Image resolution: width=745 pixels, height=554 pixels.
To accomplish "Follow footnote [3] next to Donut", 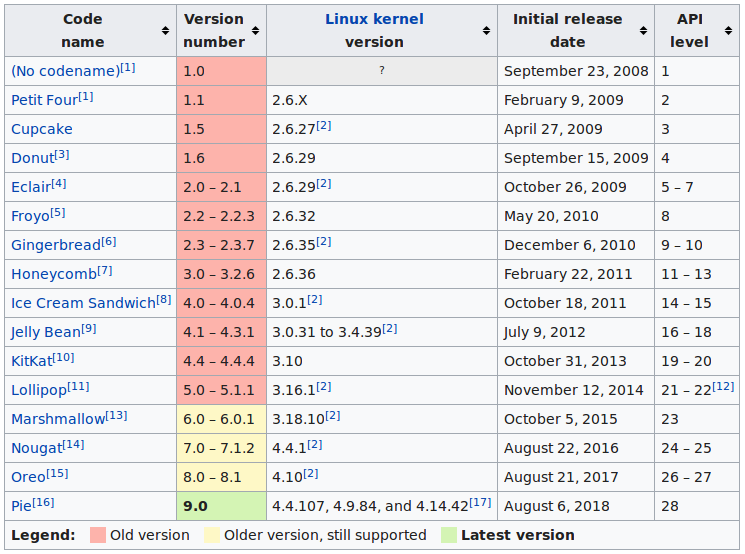I will click(62, 155).
